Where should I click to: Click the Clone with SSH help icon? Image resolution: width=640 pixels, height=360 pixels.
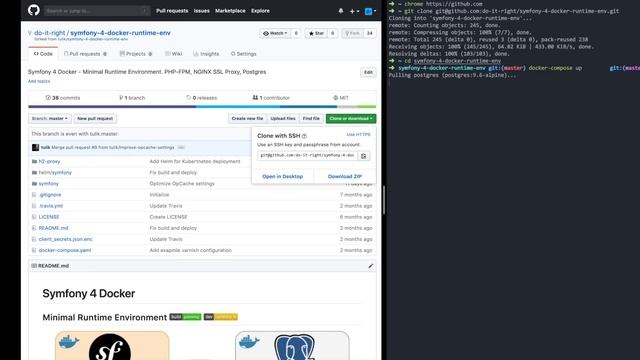click(x=304, y=136)
